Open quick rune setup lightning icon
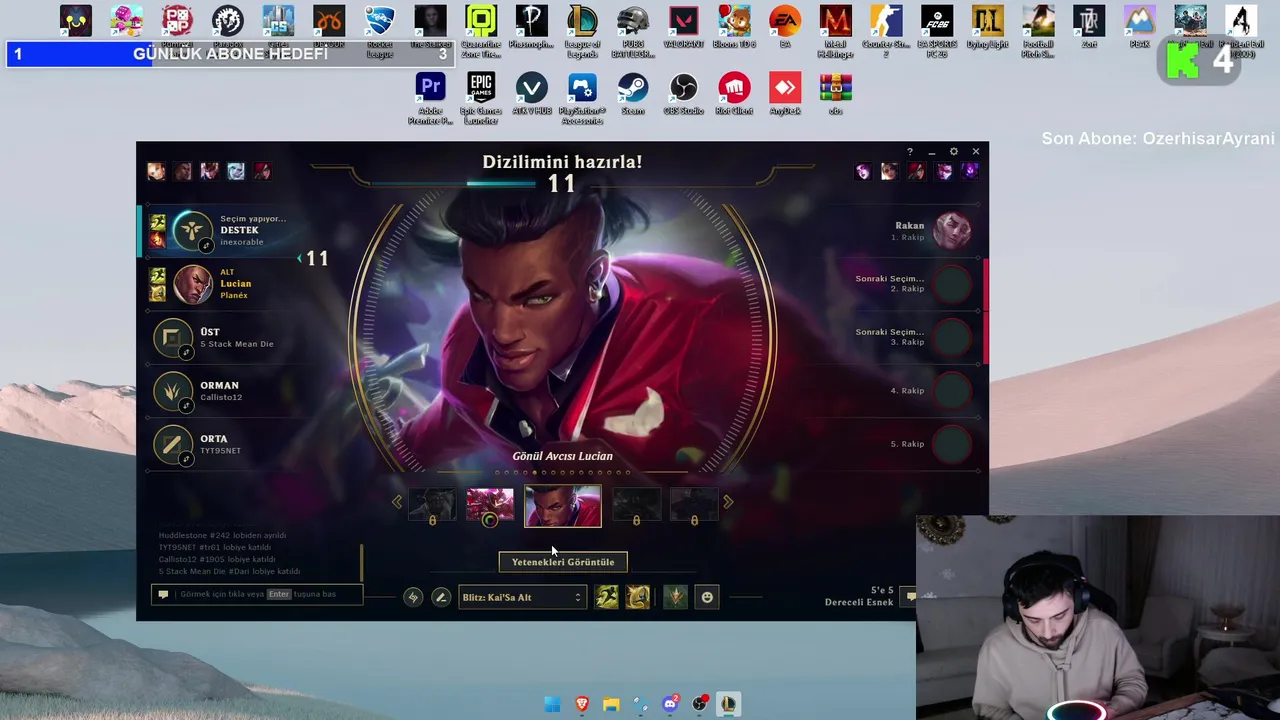This screenshot has height=720, width=1280. (x=413, y=597)
